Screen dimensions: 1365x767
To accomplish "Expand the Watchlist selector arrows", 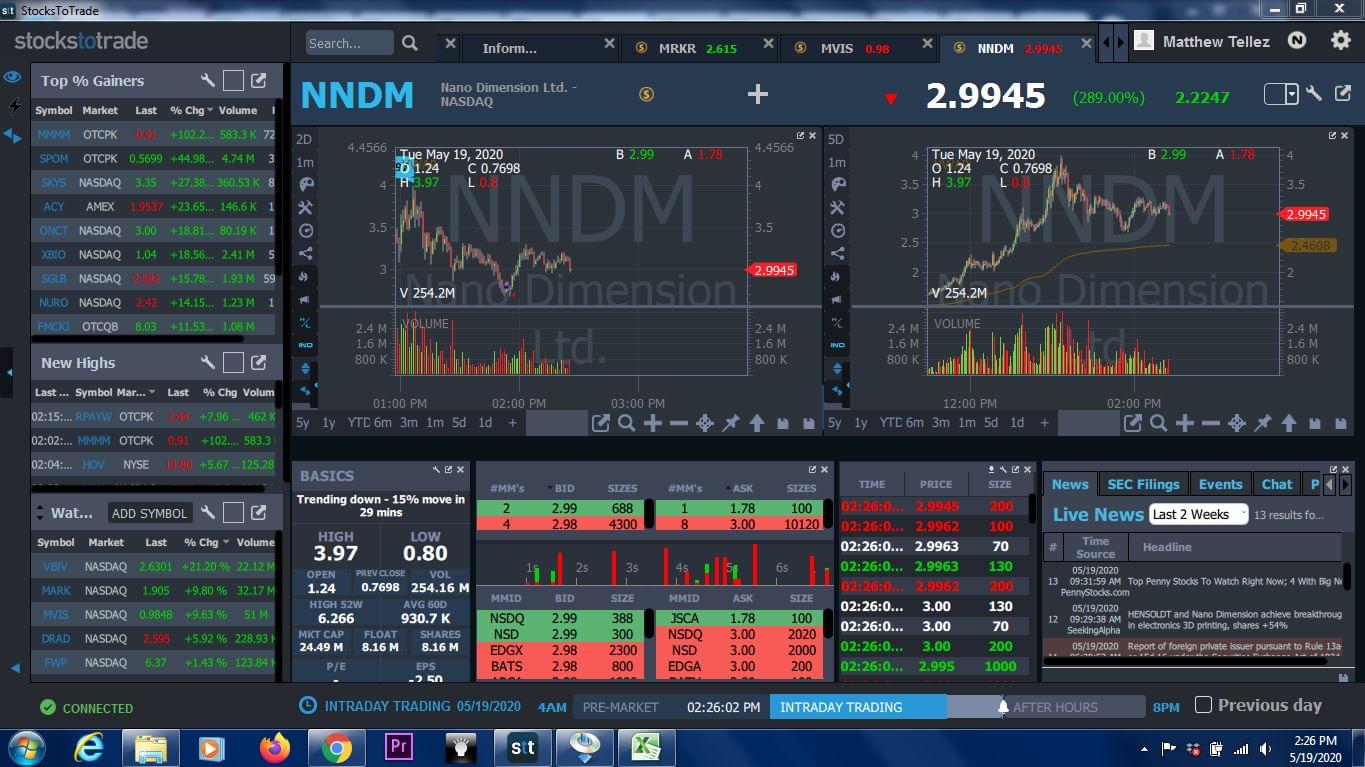I will click(x=41, y=513).
